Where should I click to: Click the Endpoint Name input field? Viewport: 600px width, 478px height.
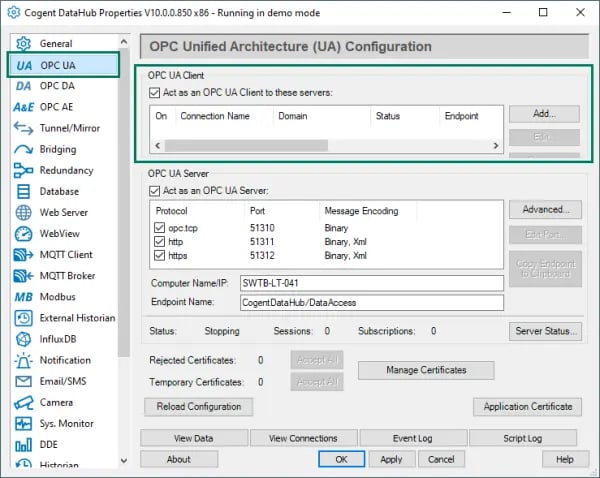tap(372, 303)
